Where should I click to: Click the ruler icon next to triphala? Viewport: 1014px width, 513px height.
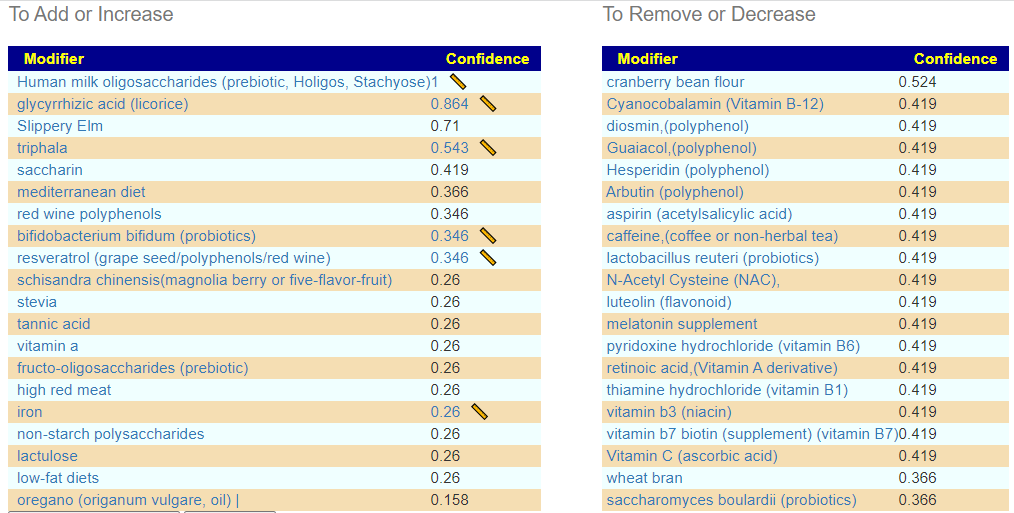point(488,147)
